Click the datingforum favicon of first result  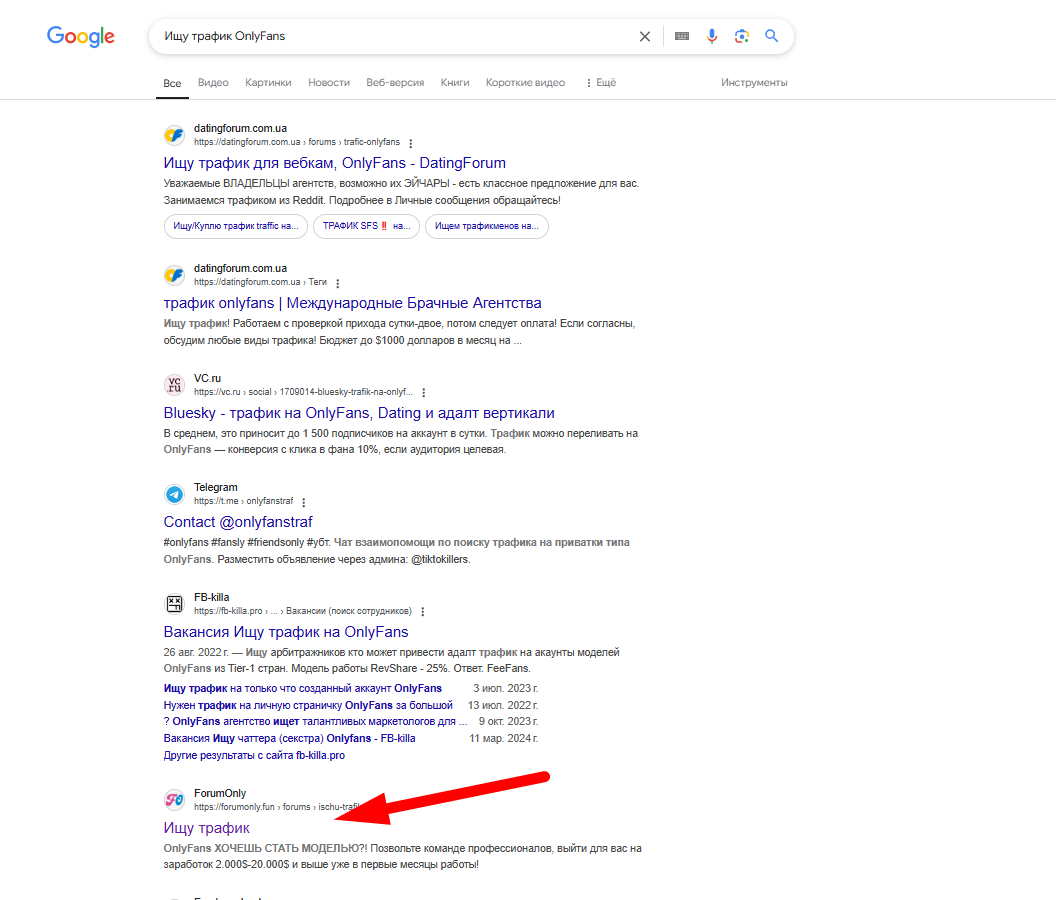pos(174,135)
